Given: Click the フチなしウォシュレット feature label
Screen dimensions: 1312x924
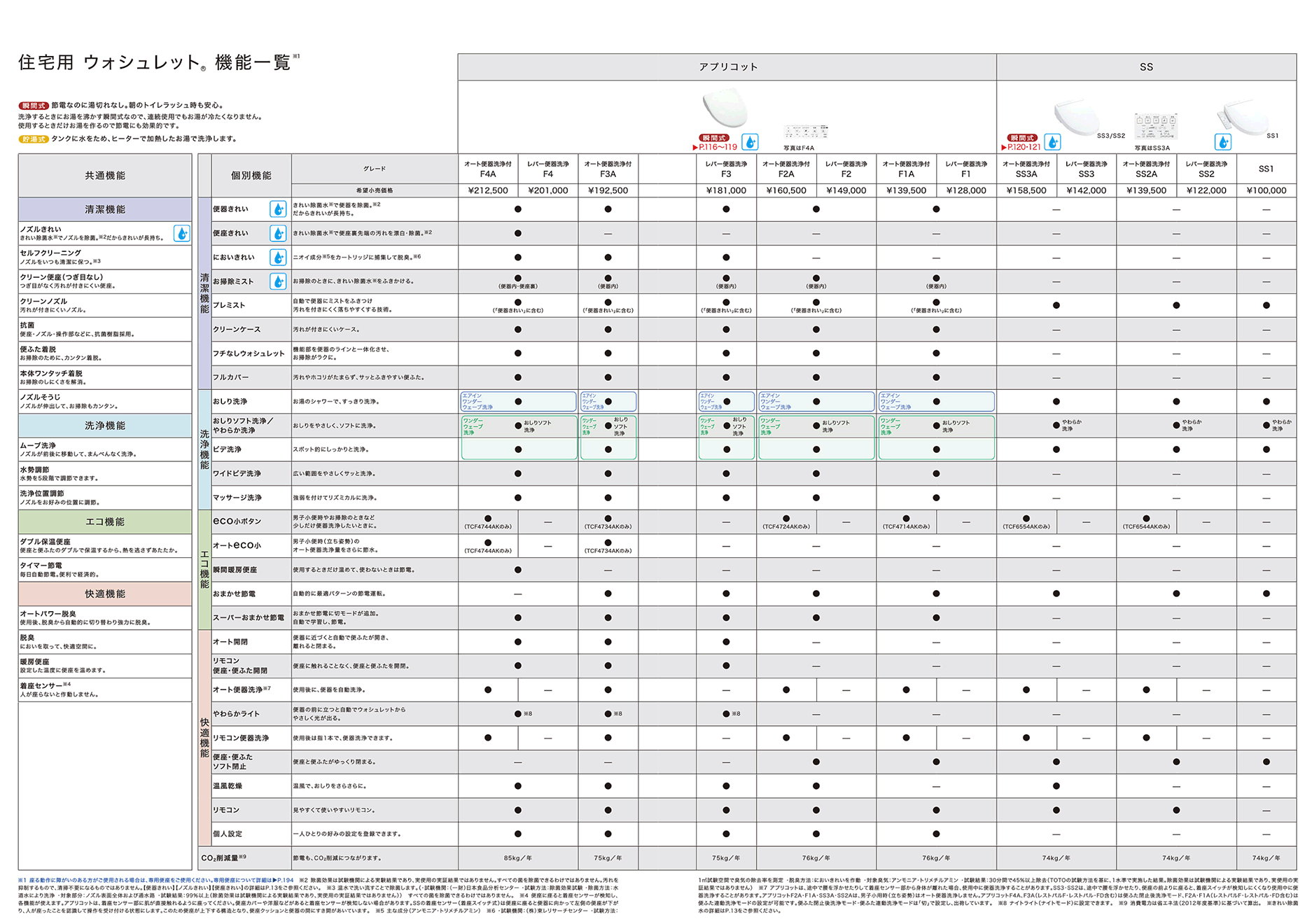Looking at the screenshot, I should [x=249, y=353].
